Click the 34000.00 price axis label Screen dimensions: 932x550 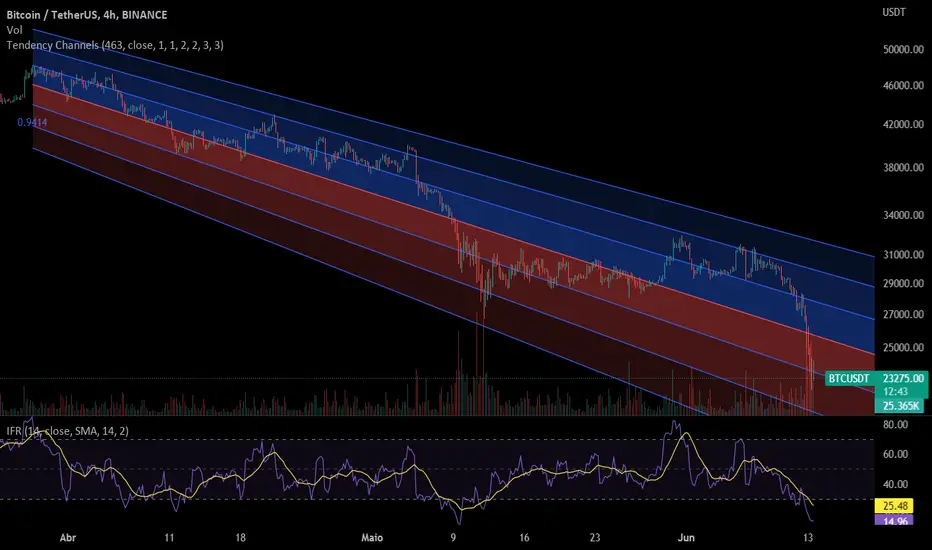coord(903,215)
